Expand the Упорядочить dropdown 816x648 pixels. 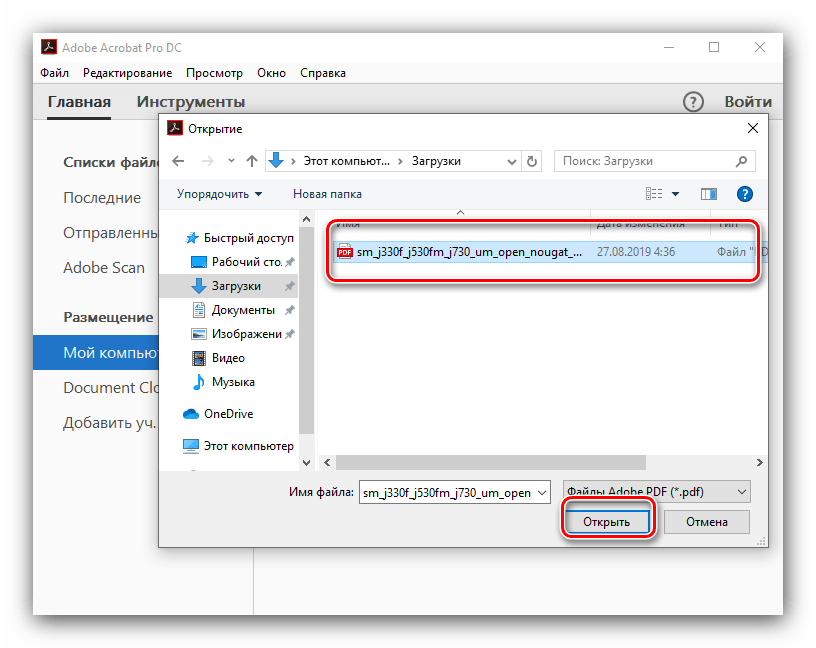(x=219, y=194)
